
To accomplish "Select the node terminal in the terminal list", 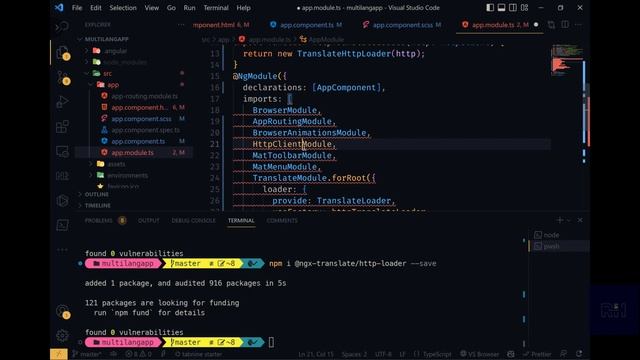I will click(x=559, y=235).
